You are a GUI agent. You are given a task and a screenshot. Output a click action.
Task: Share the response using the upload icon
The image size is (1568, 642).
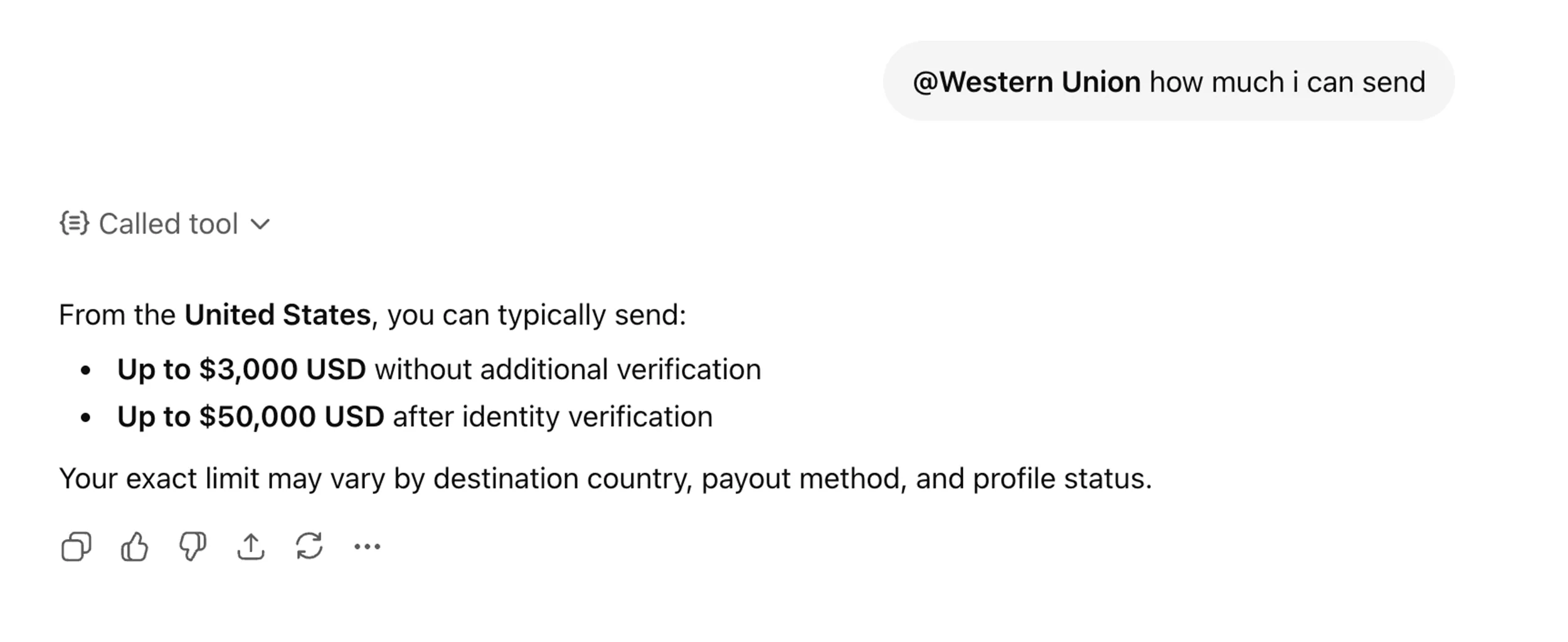251,546
